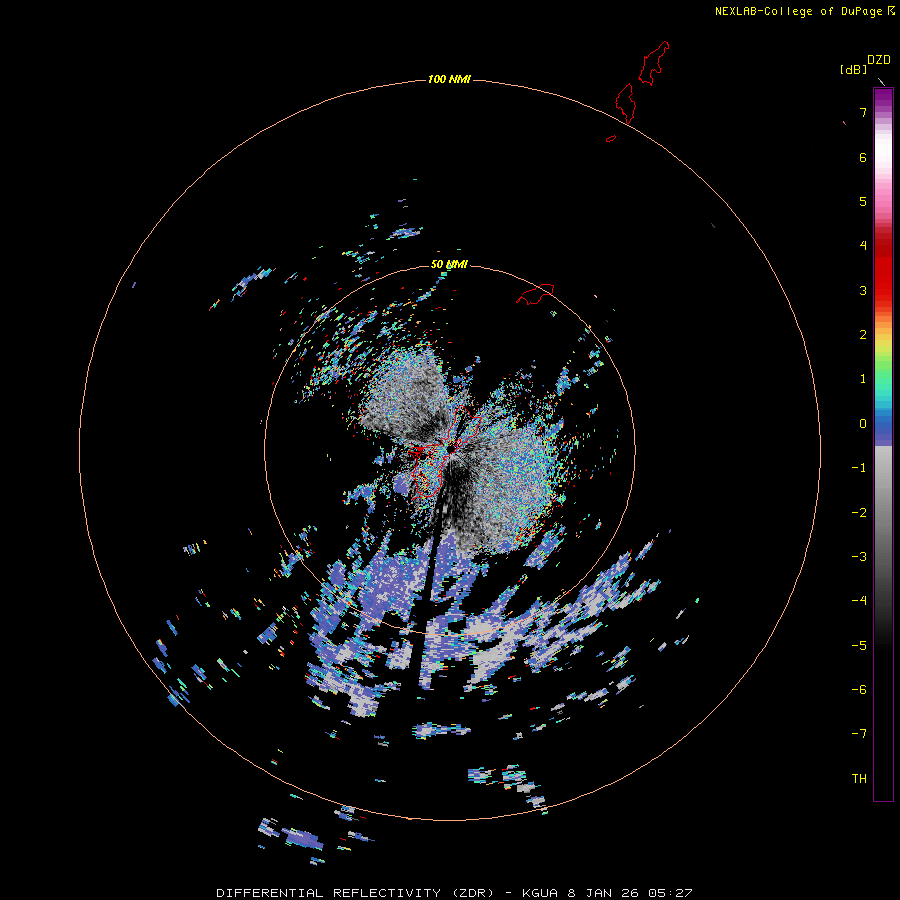Image resolution: width=900 pixels, height=900 pixels.
Task: Click the -5 value on color scale
Action: 859,646
